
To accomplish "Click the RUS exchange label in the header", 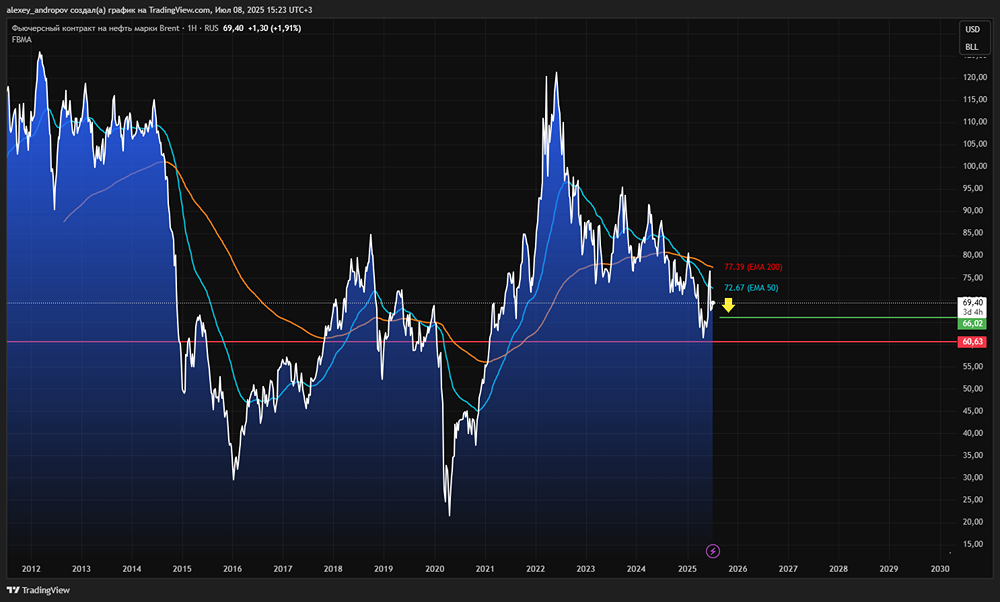I will pos(211,28).
